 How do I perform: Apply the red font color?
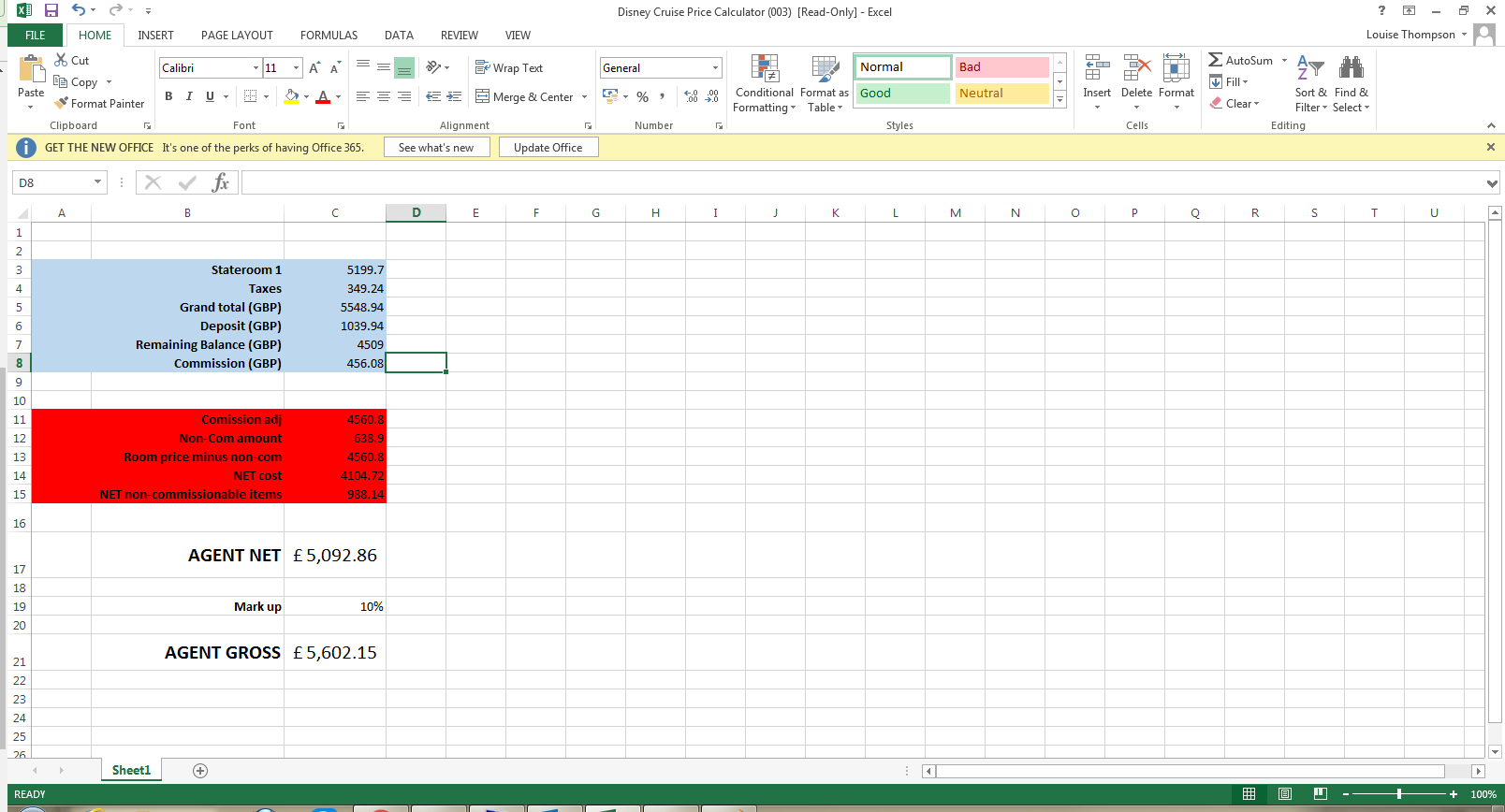point(323,96)
